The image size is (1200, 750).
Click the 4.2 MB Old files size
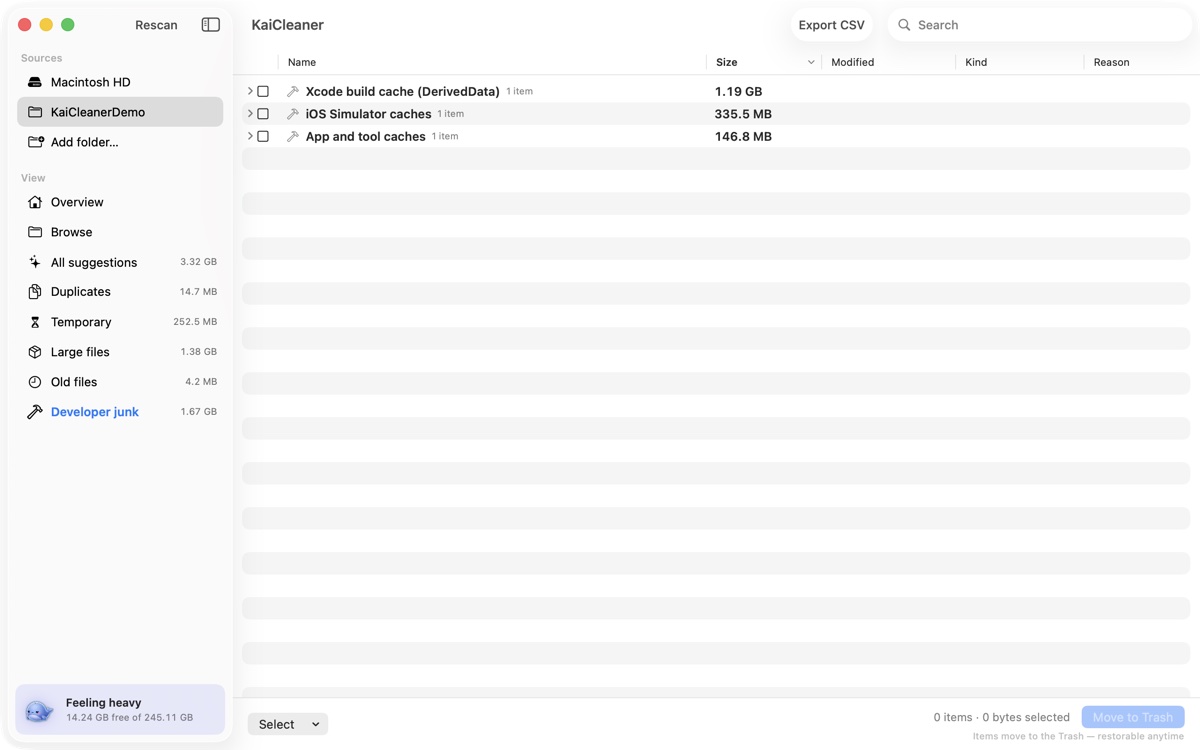point(201,382)
